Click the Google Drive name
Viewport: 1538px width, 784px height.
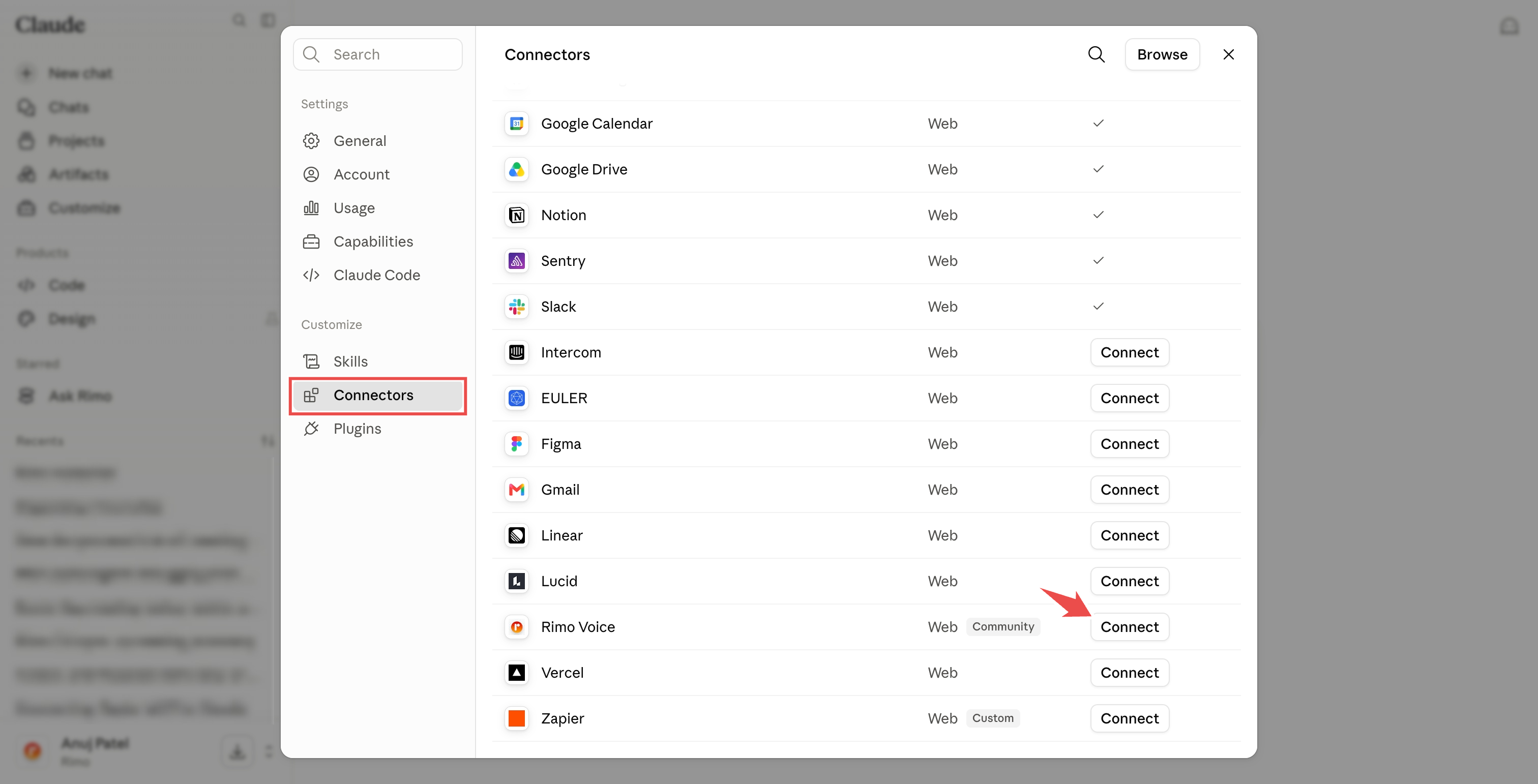click(x=584, y=169)
